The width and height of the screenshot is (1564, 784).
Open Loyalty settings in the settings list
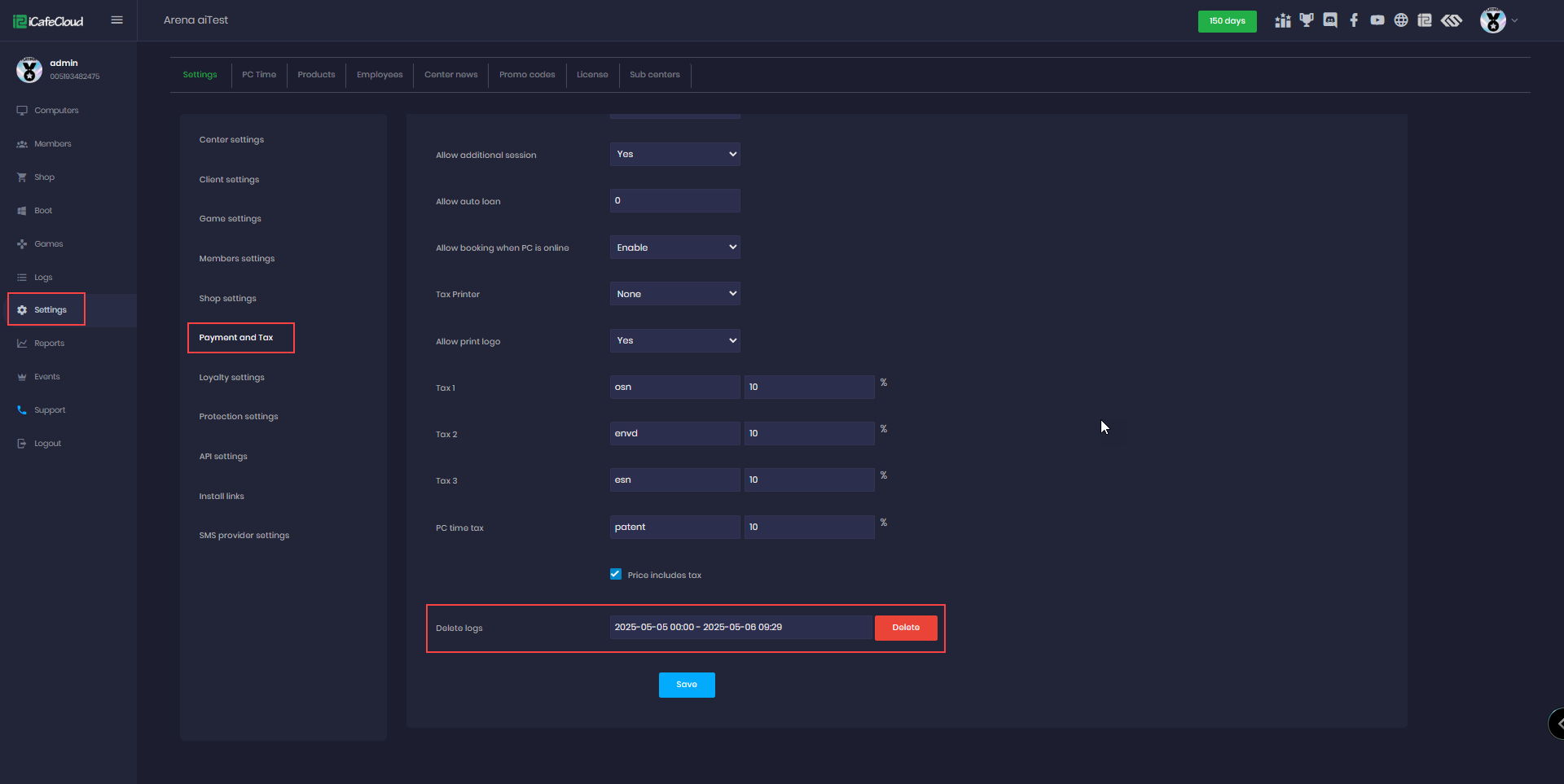[231, 378]
